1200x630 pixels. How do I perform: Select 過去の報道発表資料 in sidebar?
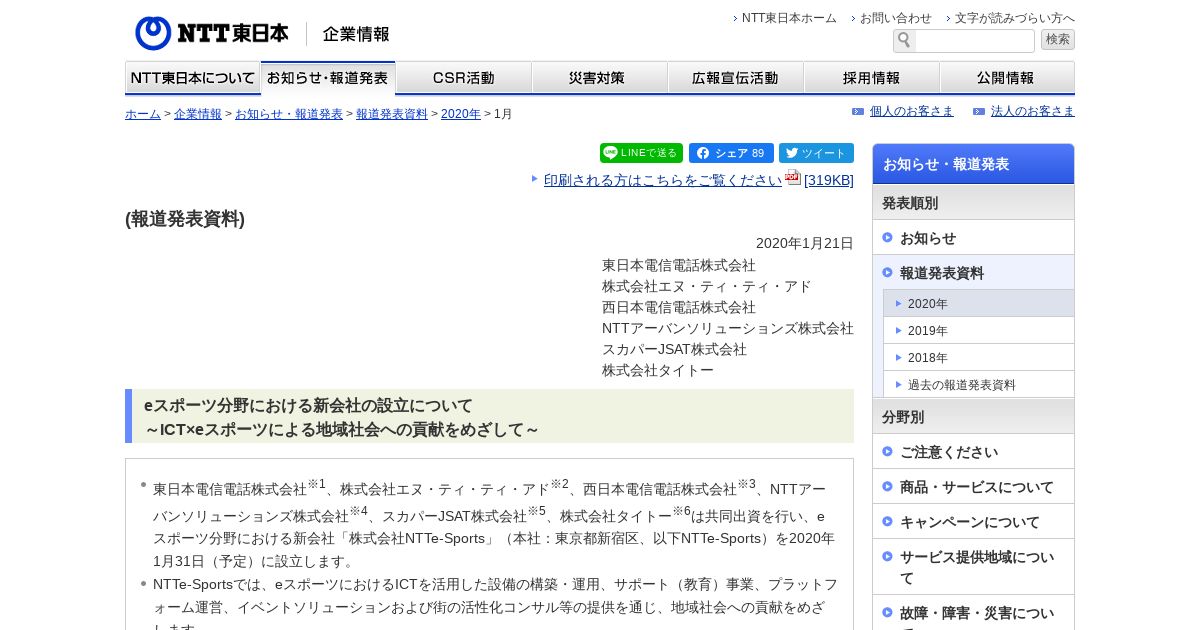(979, 384)
